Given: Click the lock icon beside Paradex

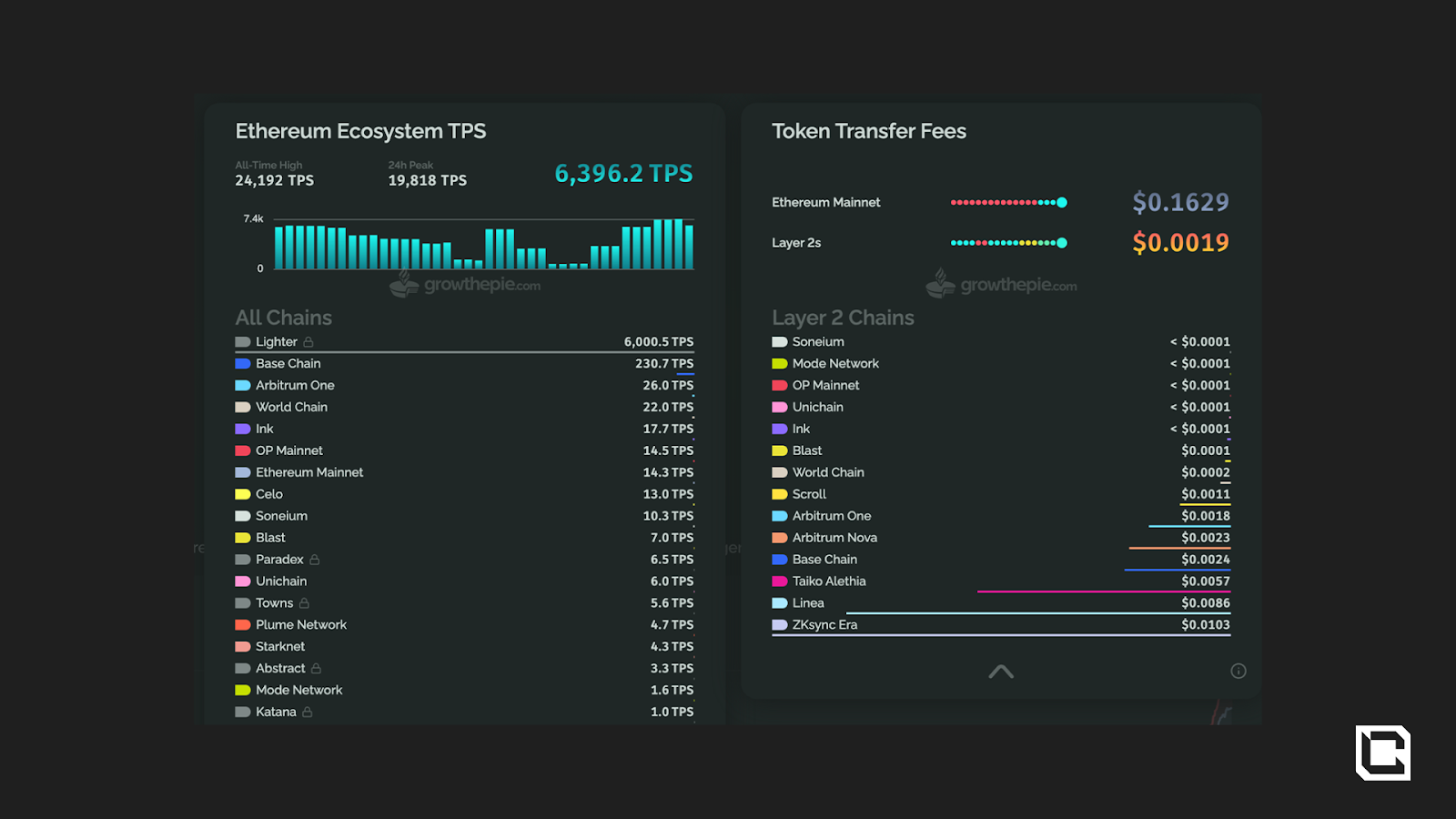Looking at the screenshot, I should [315, 560].
